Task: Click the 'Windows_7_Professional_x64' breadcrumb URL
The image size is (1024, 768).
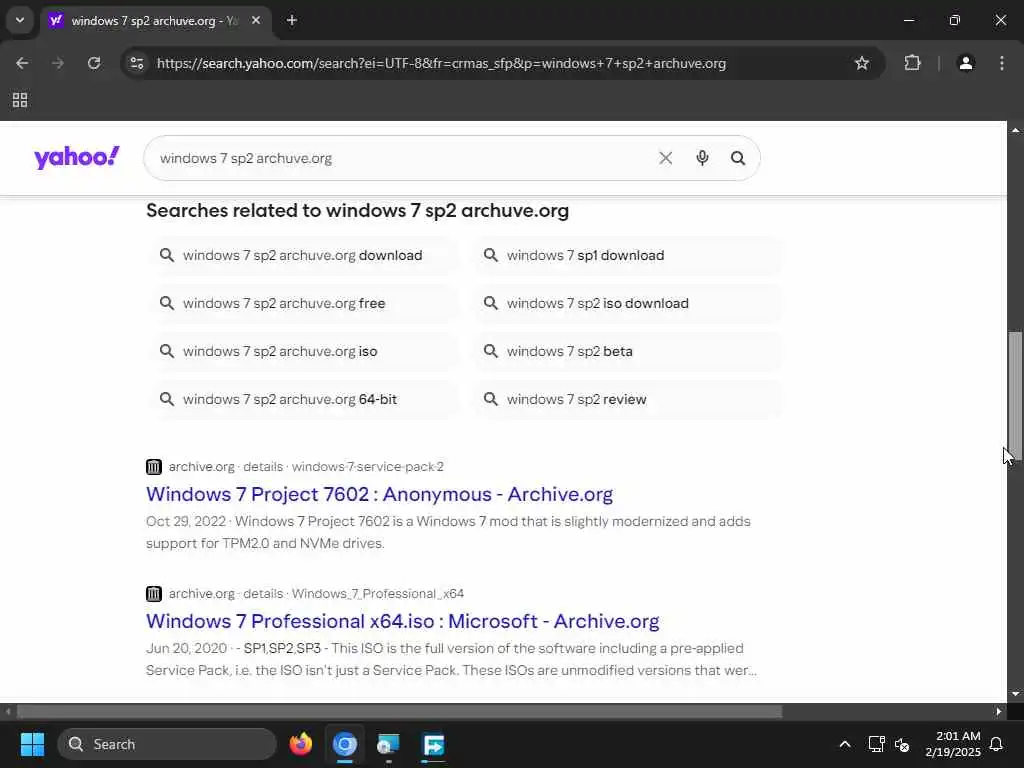Action: (x=377, y=594)
